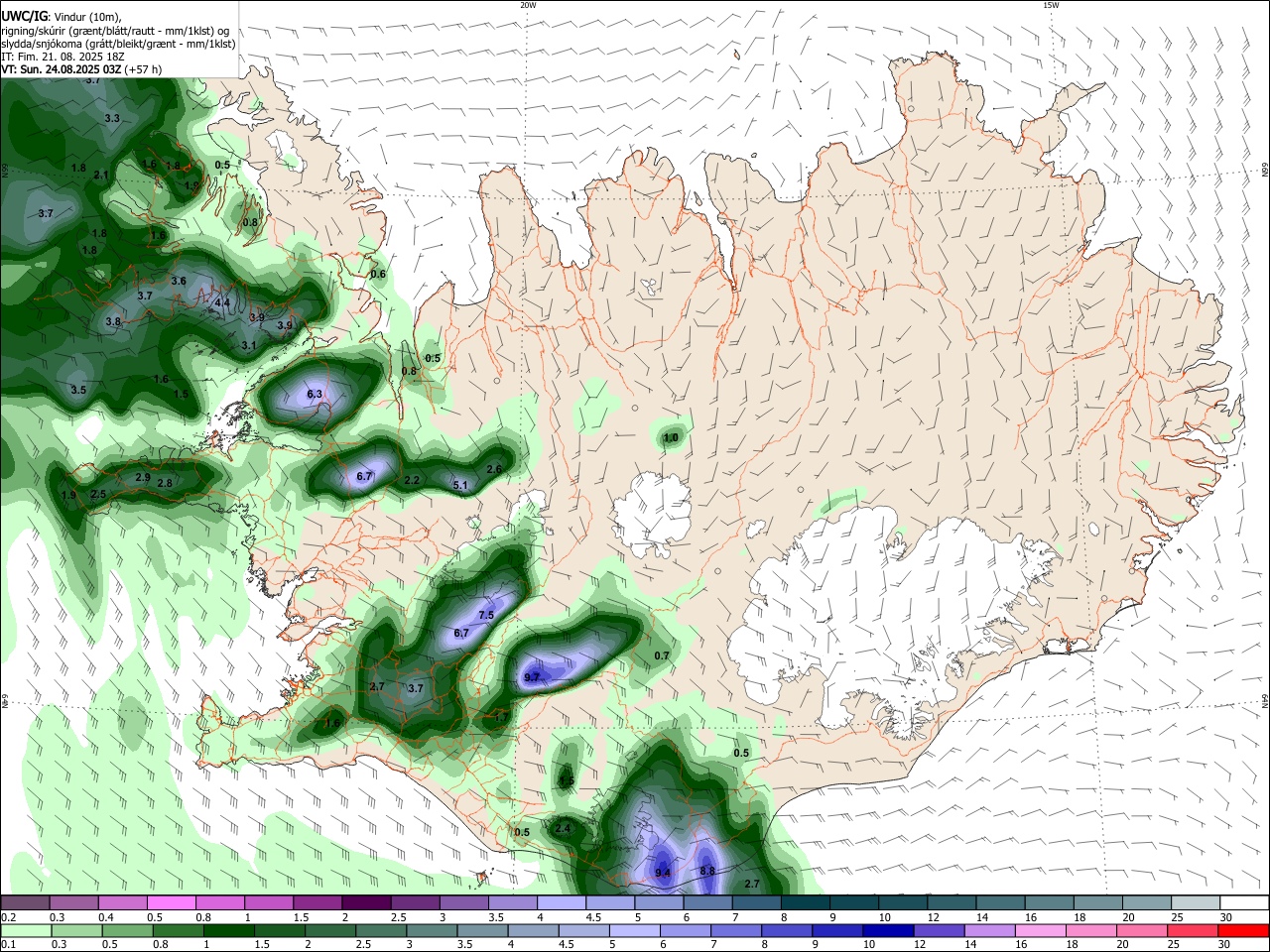Click the Hofsjökull glacier white patch
The image size is (1270, 952).
652,515
